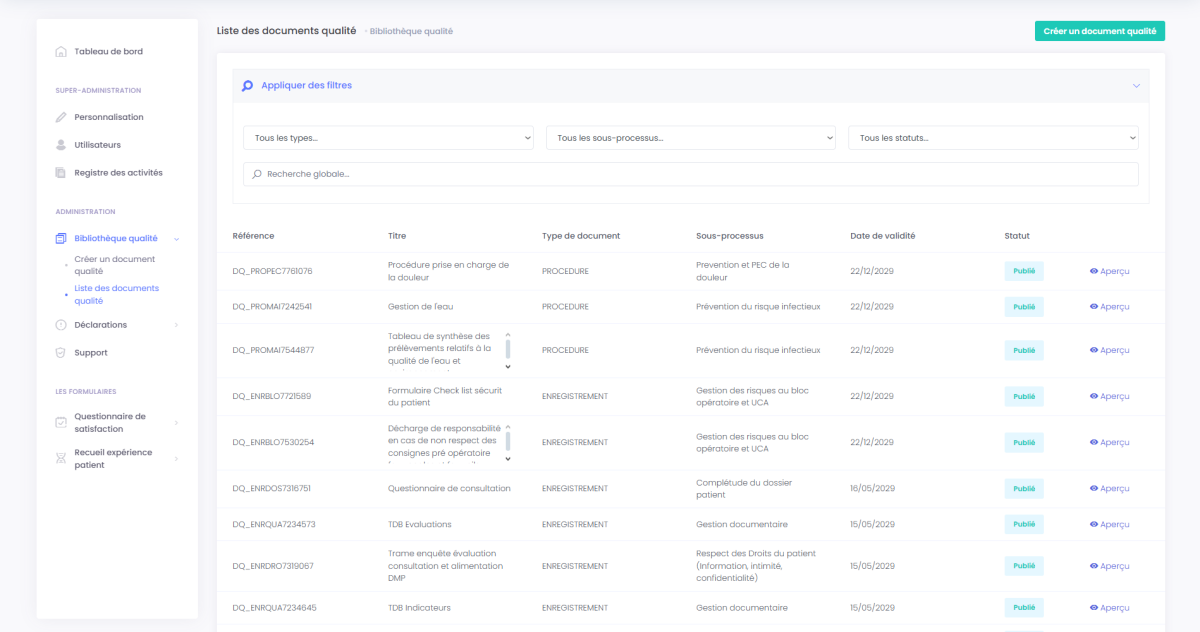This screenshot has height=632, width=1200.
Task: Click the Tableau de bord home icon
Action: coord(61,52)
